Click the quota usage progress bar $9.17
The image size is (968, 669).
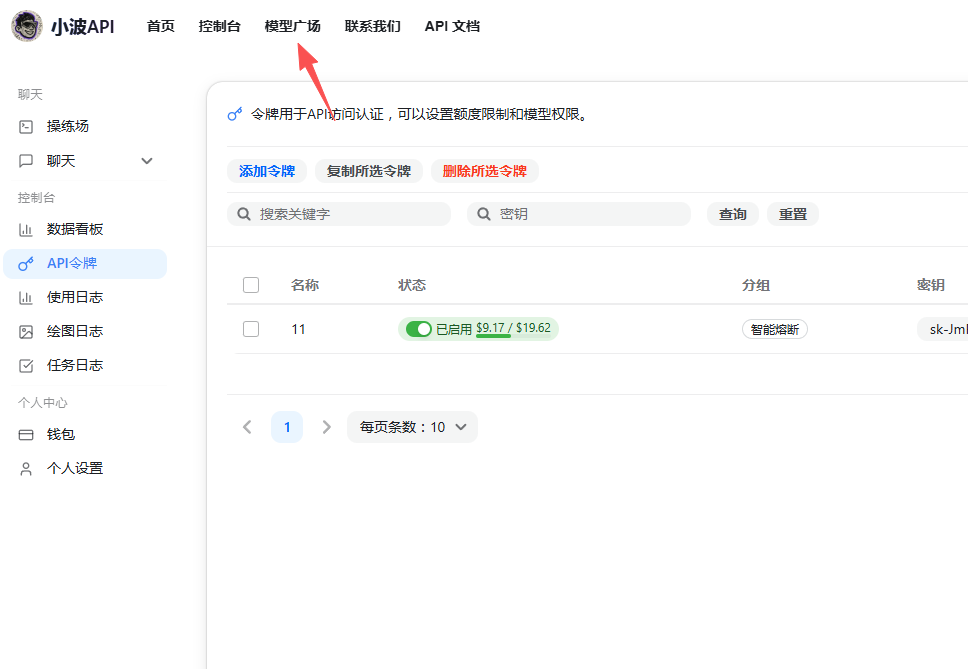click(493, 336)
